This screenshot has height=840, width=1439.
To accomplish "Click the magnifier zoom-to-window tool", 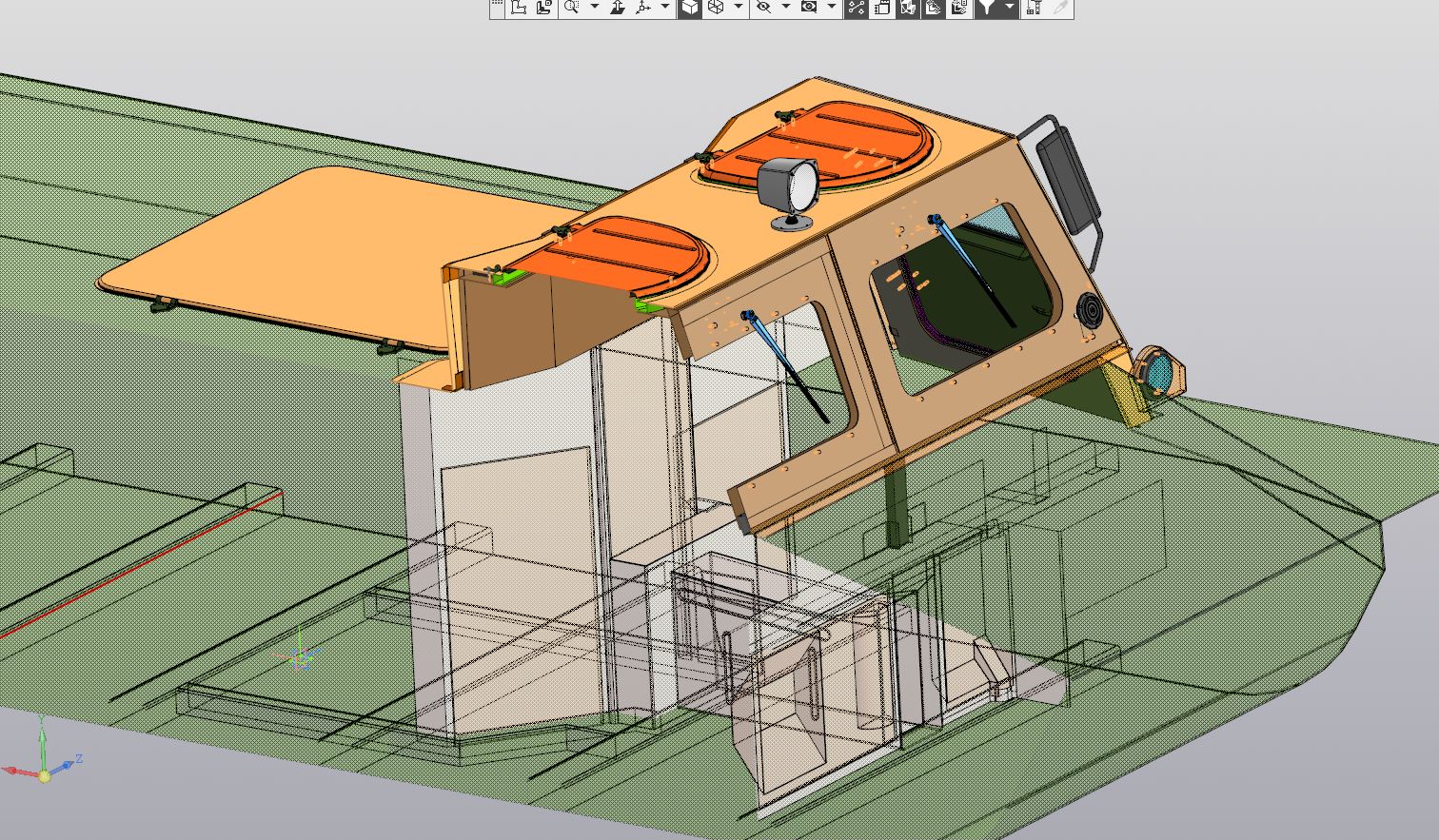I will pyautogui.click(x=571, y=8).
